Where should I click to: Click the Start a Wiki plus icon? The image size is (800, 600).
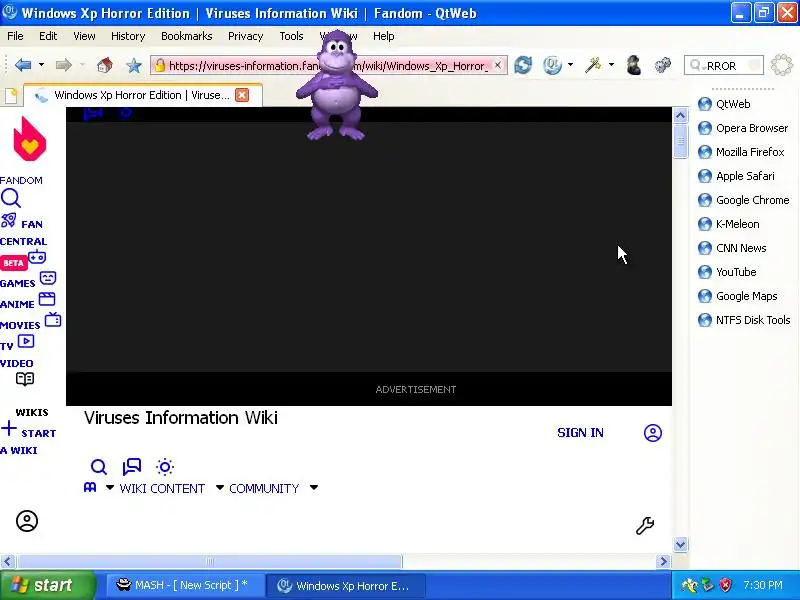9,429
